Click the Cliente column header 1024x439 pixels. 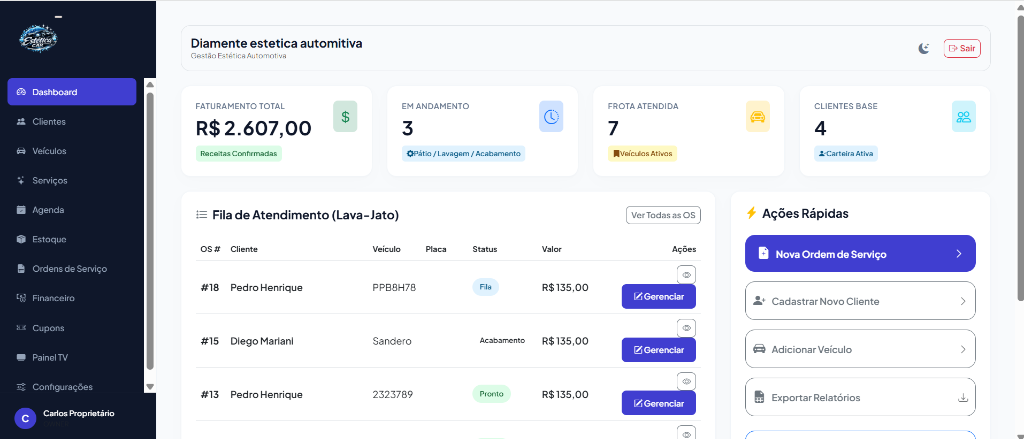coord(244,249)
